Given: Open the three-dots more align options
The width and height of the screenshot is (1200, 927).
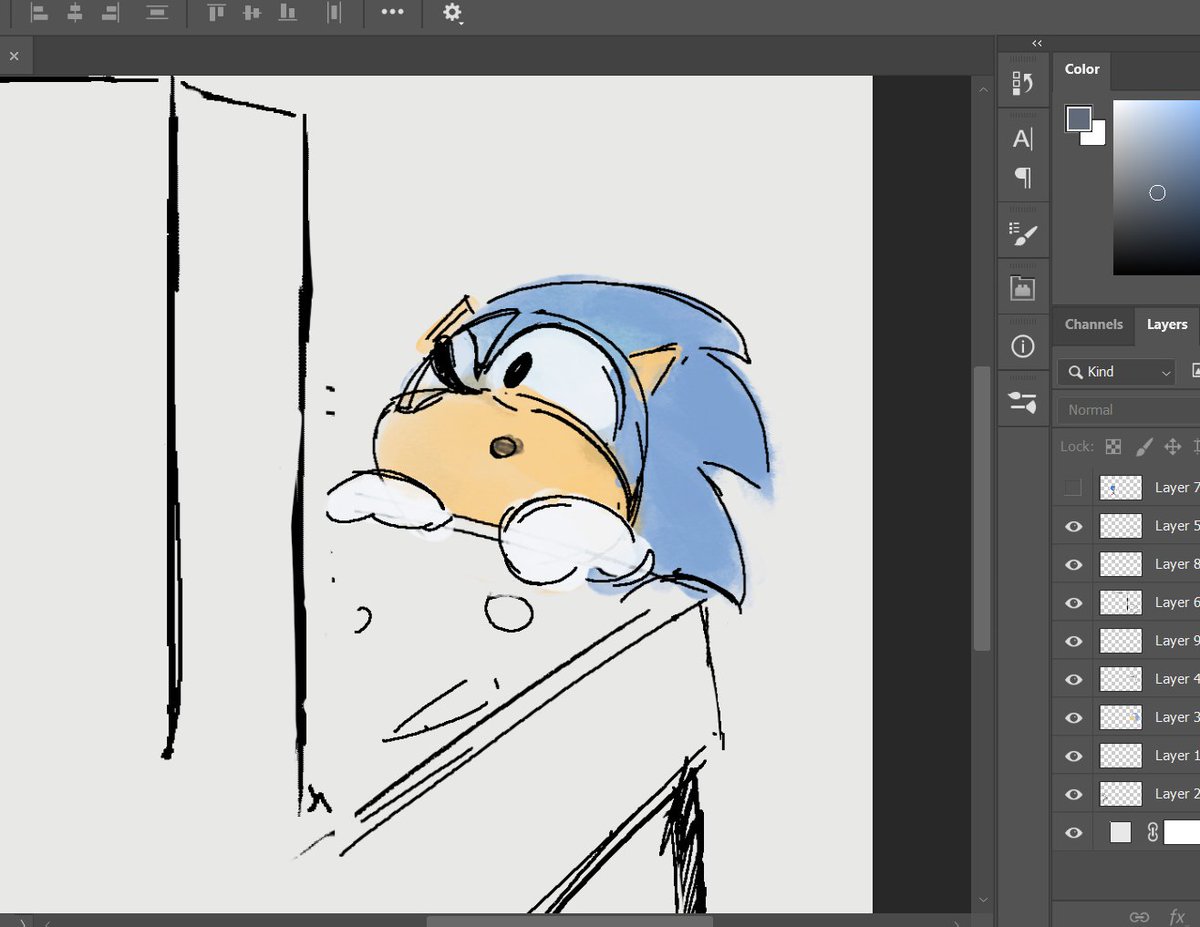Looking at the screenshot, I should coord(392,13).
